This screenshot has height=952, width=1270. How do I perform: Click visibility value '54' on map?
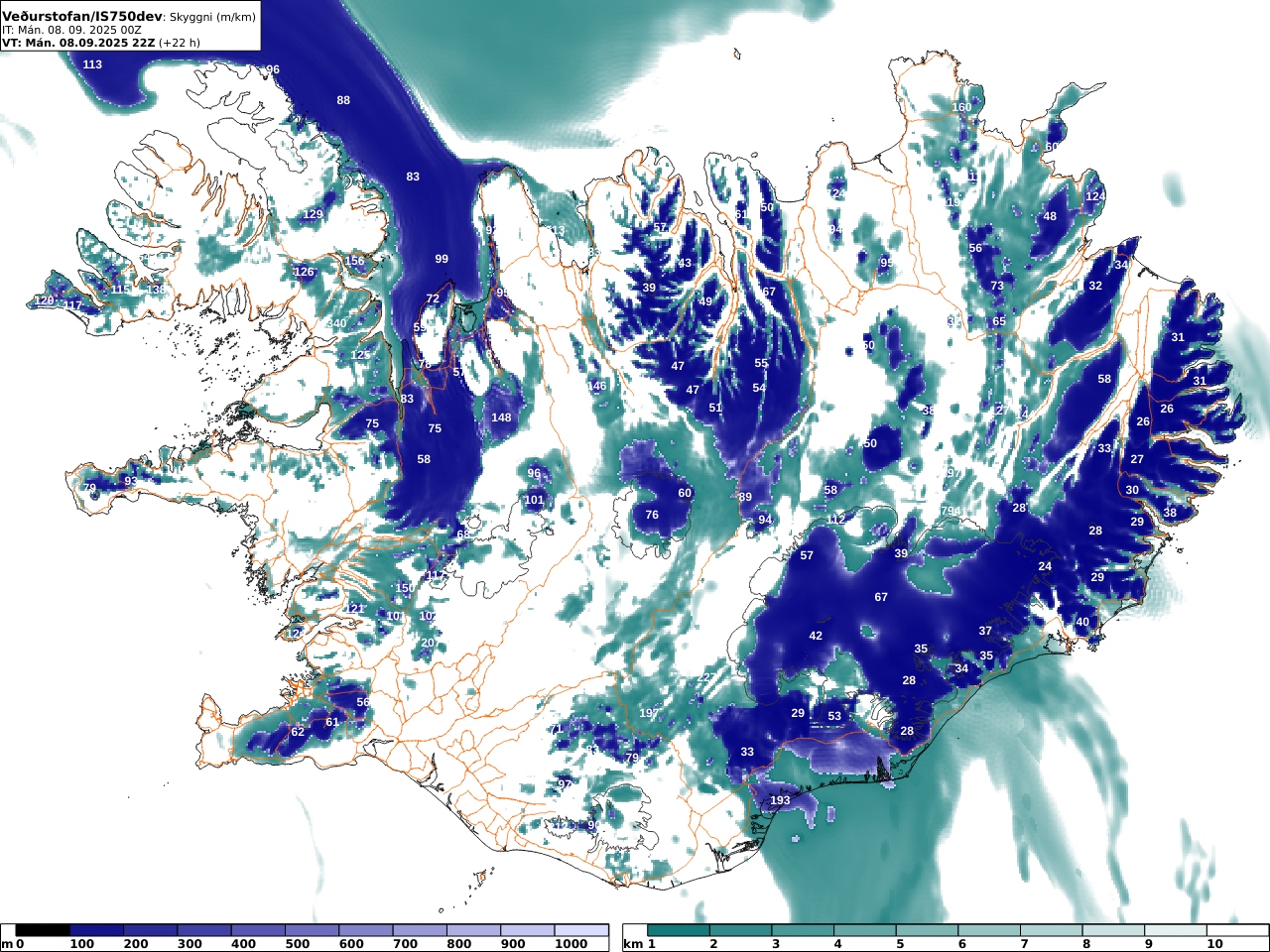click(x=759, y=388)
